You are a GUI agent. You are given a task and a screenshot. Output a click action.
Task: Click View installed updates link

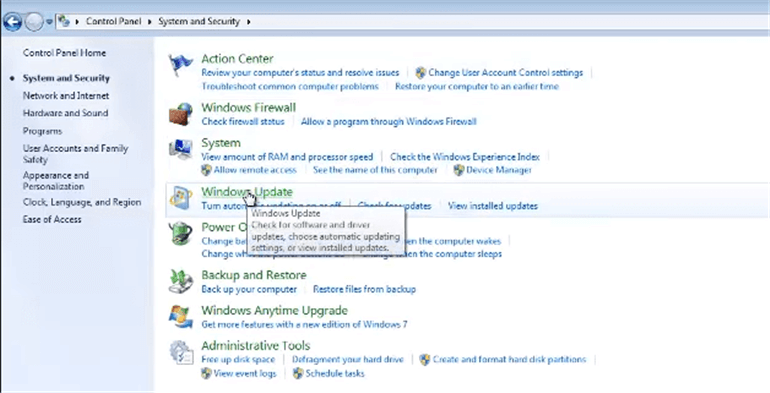(x=493, y=206)
